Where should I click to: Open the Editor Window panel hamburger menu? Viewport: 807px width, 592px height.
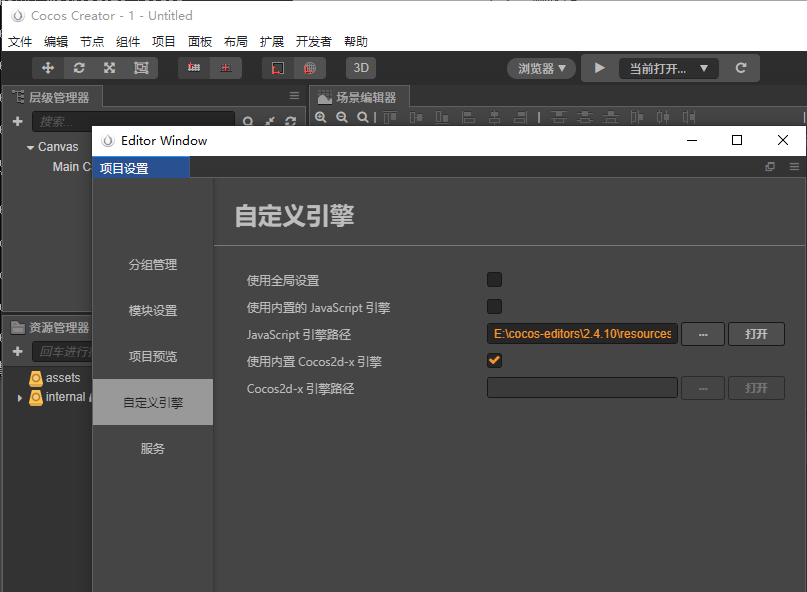794,167
